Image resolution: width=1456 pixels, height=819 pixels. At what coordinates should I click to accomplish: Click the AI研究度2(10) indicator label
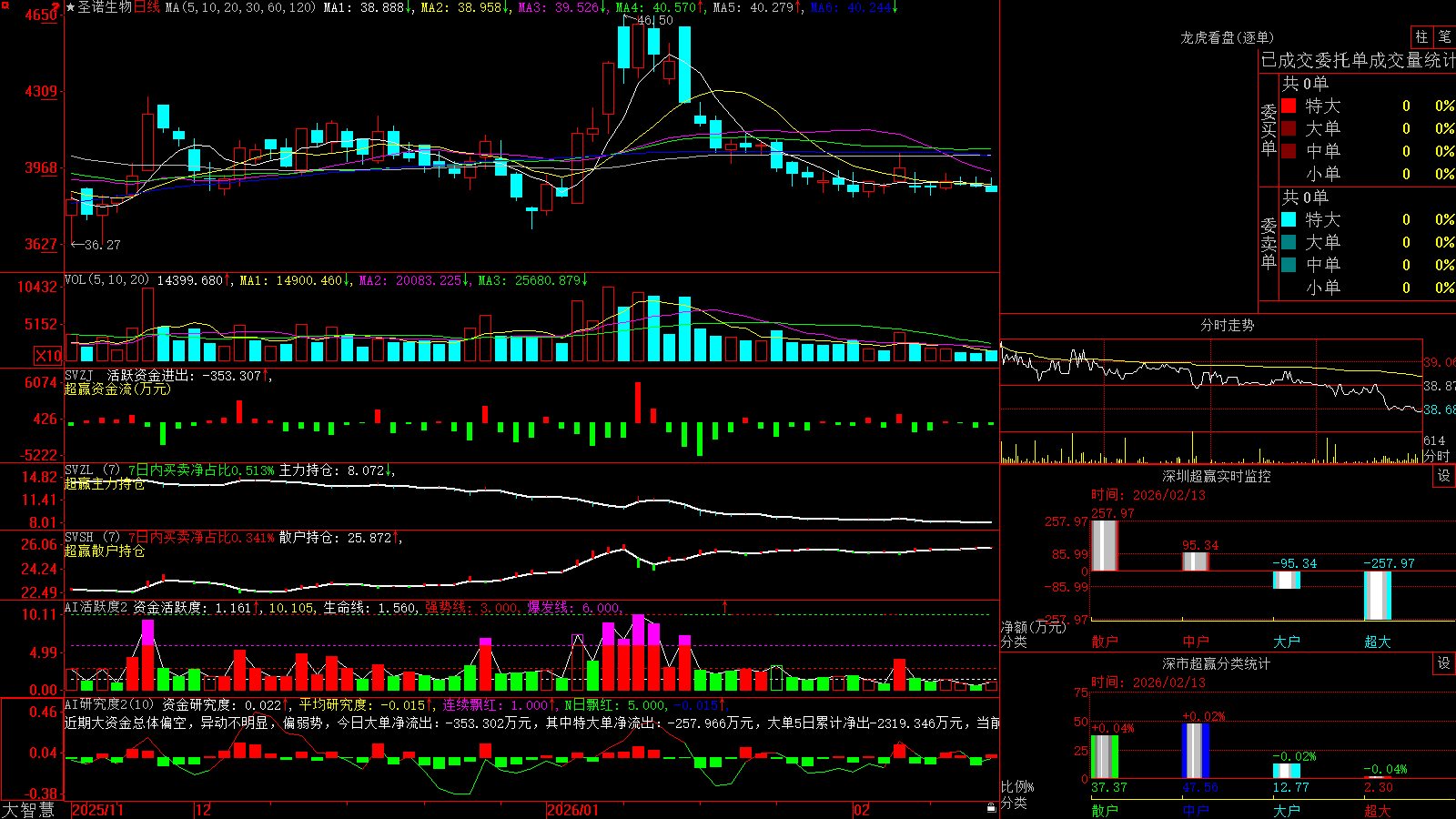click(109, 704)
